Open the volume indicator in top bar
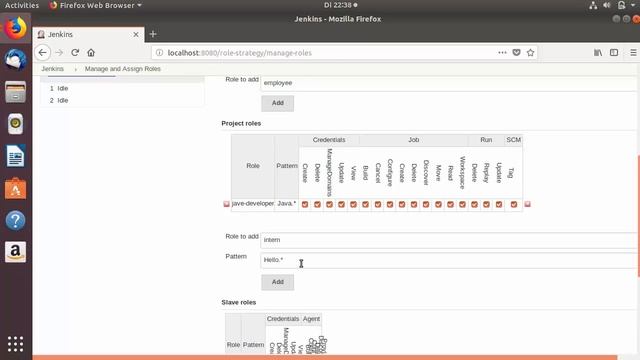 pyautogui.click(x=607, y=5)
